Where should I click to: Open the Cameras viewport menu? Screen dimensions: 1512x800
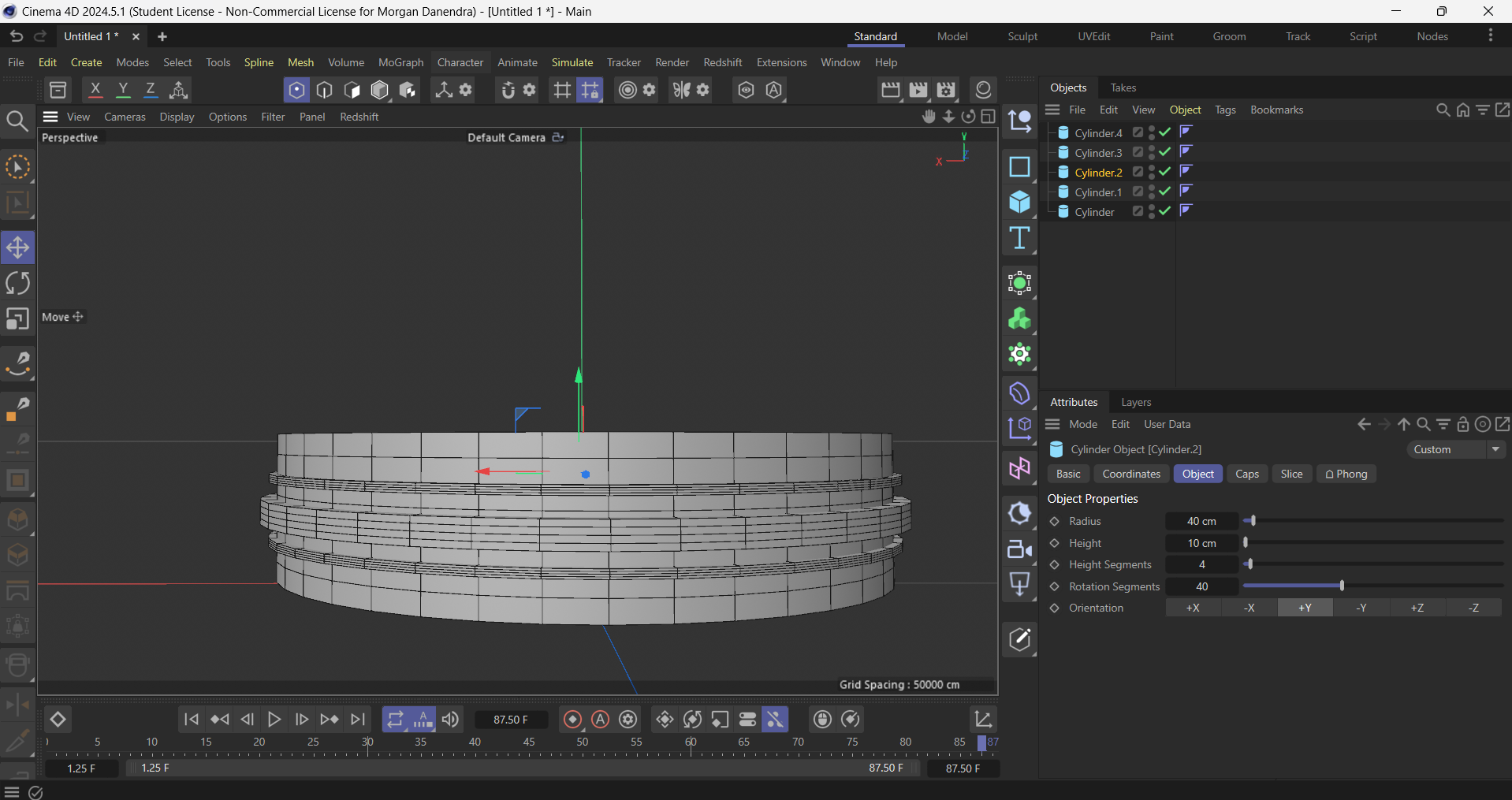[125, 117]
